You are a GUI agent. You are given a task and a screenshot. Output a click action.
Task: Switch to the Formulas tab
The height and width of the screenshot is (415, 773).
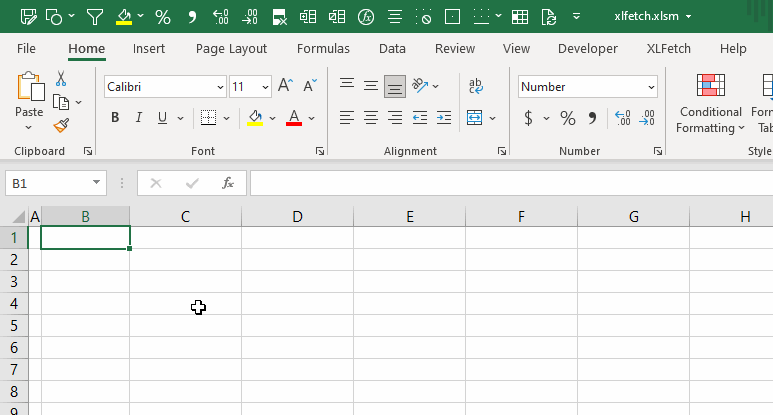(x=323, y=48)
